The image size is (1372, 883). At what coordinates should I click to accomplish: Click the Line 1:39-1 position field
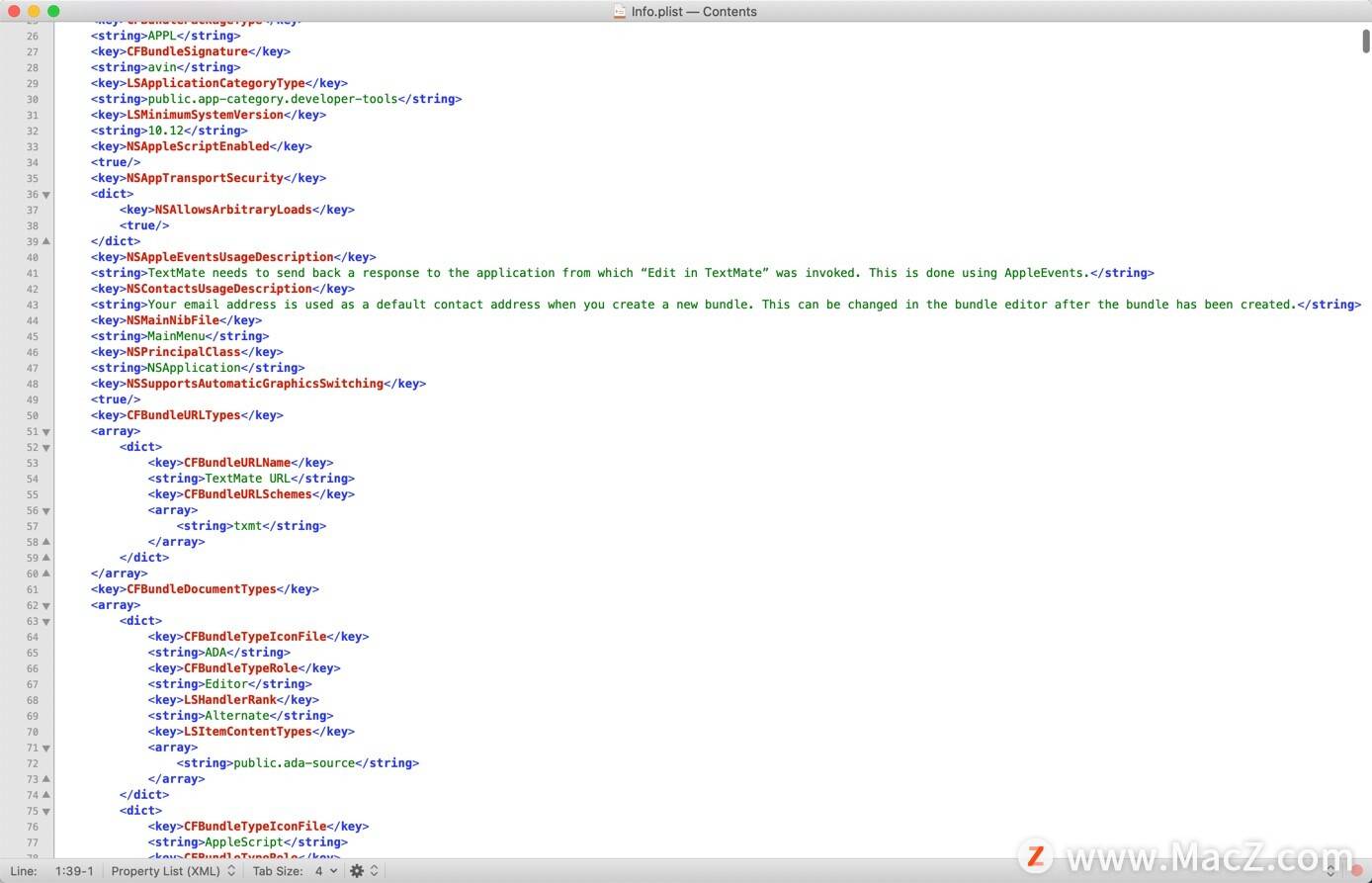pos(74,871)
